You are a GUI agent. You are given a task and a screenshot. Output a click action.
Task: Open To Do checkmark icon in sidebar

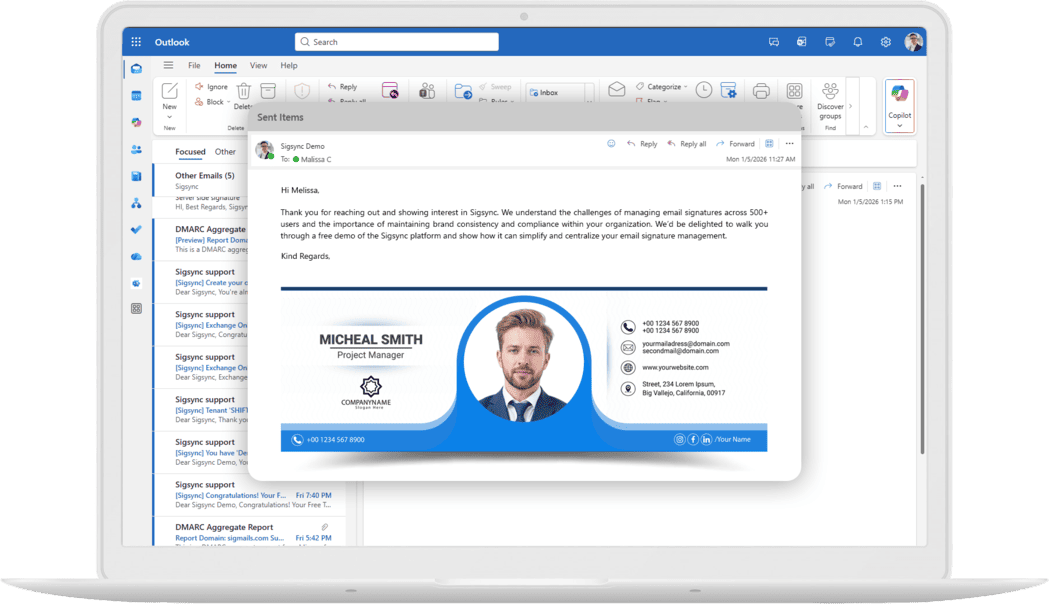tap(136, 229)
